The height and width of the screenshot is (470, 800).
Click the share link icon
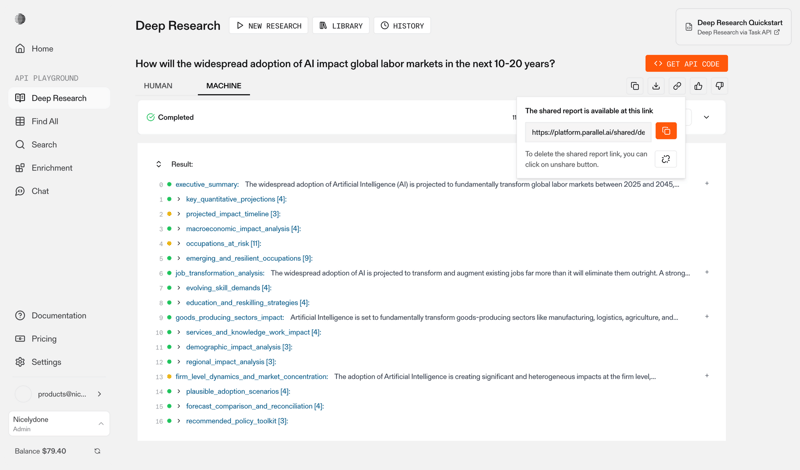pyautogui.click(x=677, y=86)
